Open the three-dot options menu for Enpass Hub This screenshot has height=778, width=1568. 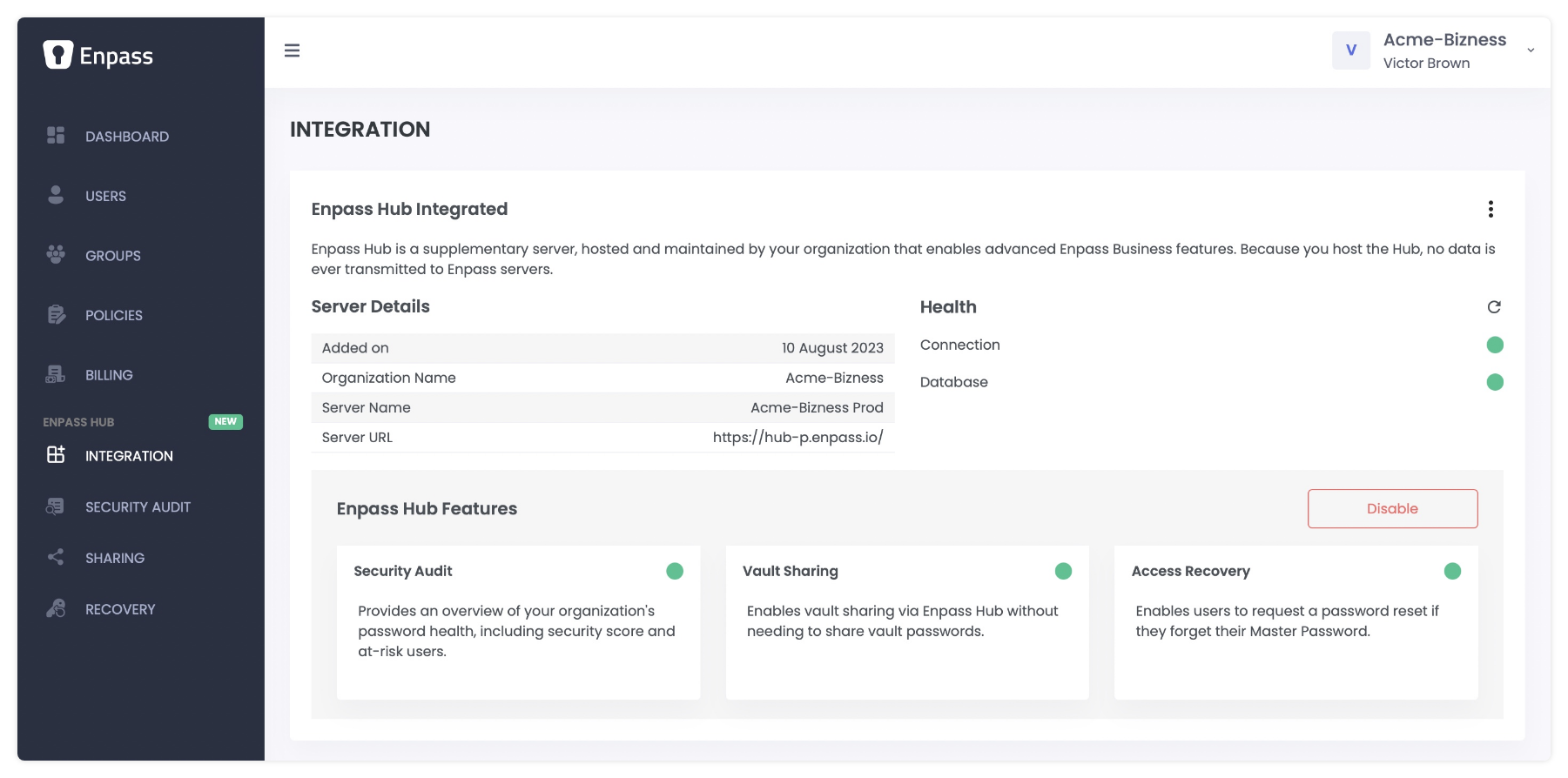click(1491, 209)
